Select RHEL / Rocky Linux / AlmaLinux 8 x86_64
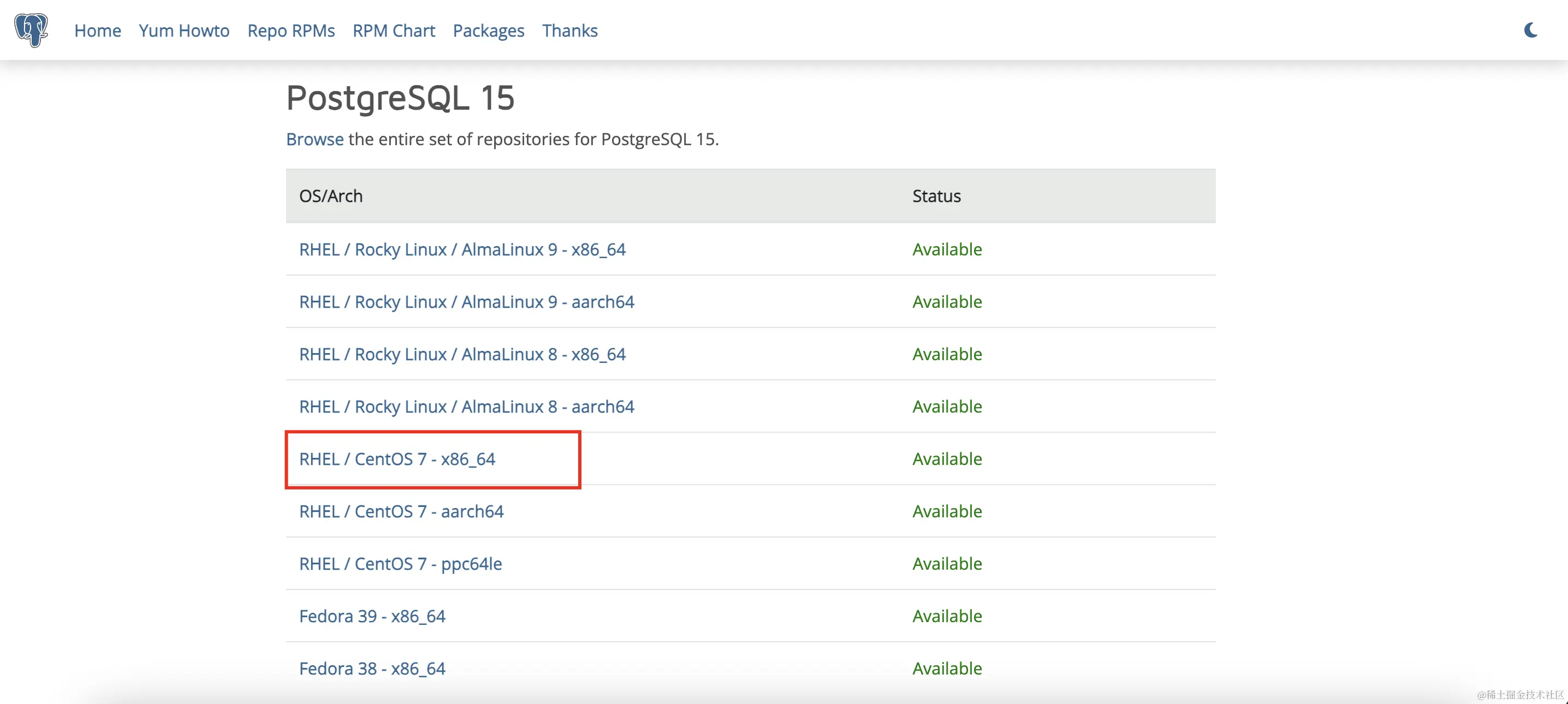The image size is (1568, 704). click(462, 354)
